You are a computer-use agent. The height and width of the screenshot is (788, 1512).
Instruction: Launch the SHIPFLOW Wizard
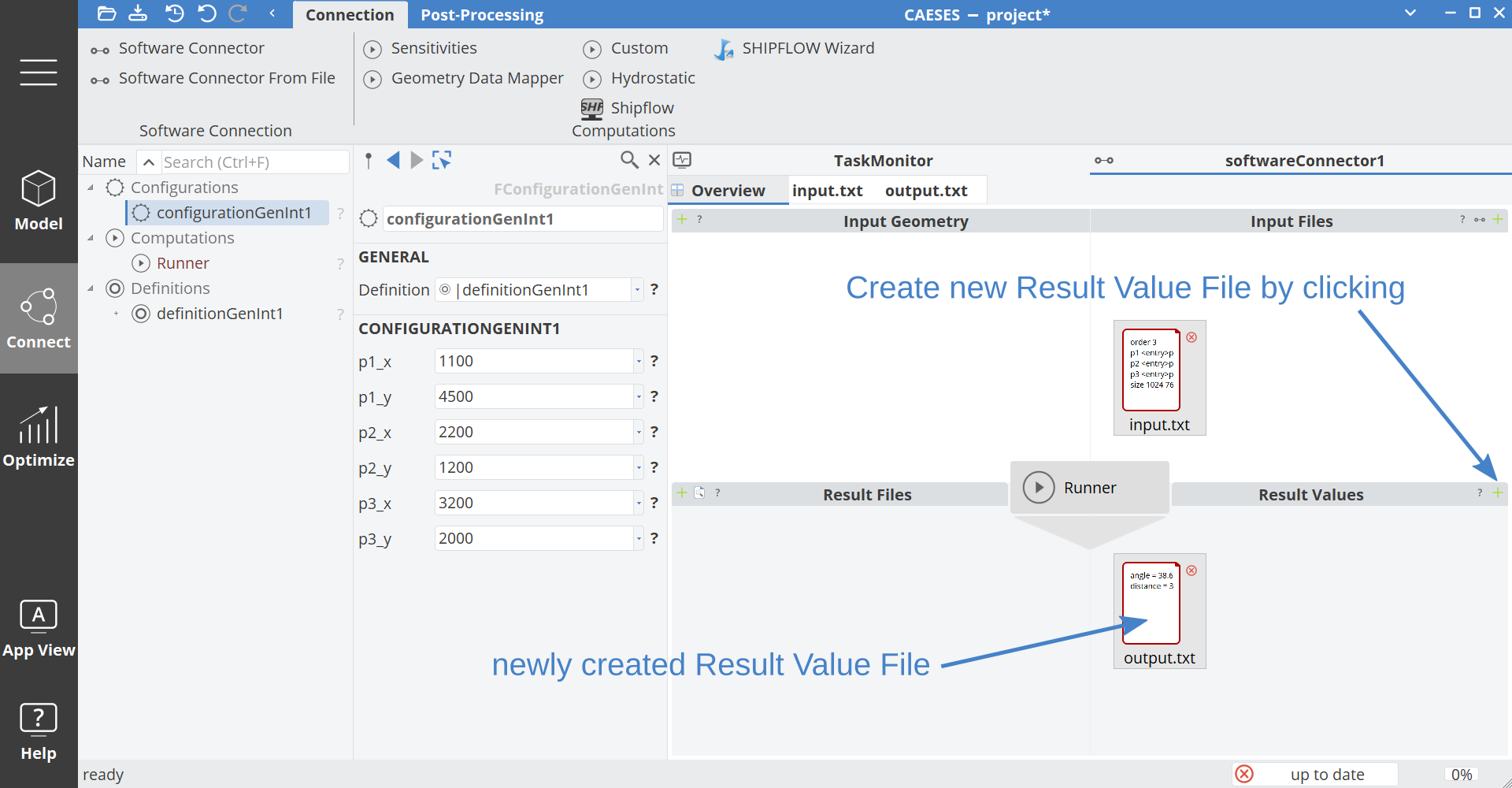coord(794,49)
